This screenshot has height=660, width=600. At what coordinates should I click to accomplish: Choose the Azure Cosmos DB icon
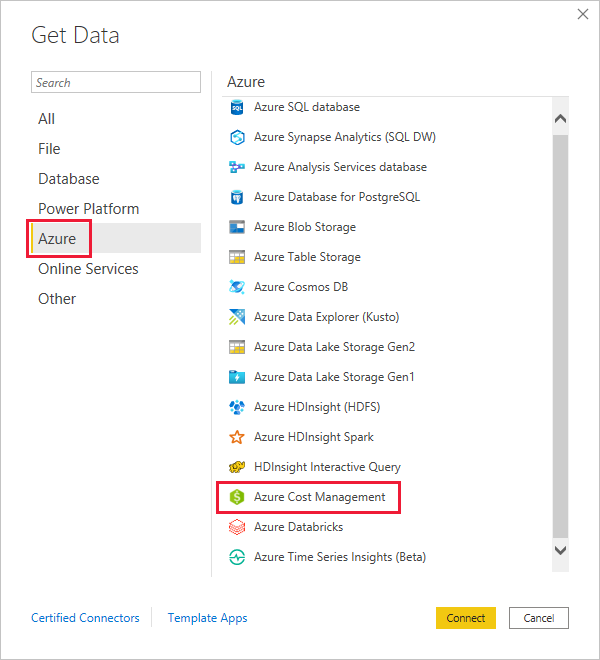click(x=237, y=287)
